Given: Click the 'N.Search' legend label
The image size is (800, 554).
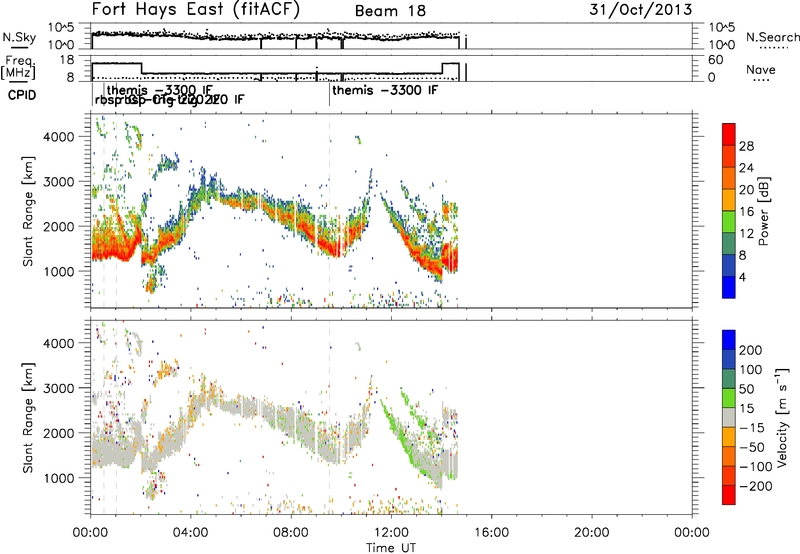Looking at the screenshot, I should (773, 37).
